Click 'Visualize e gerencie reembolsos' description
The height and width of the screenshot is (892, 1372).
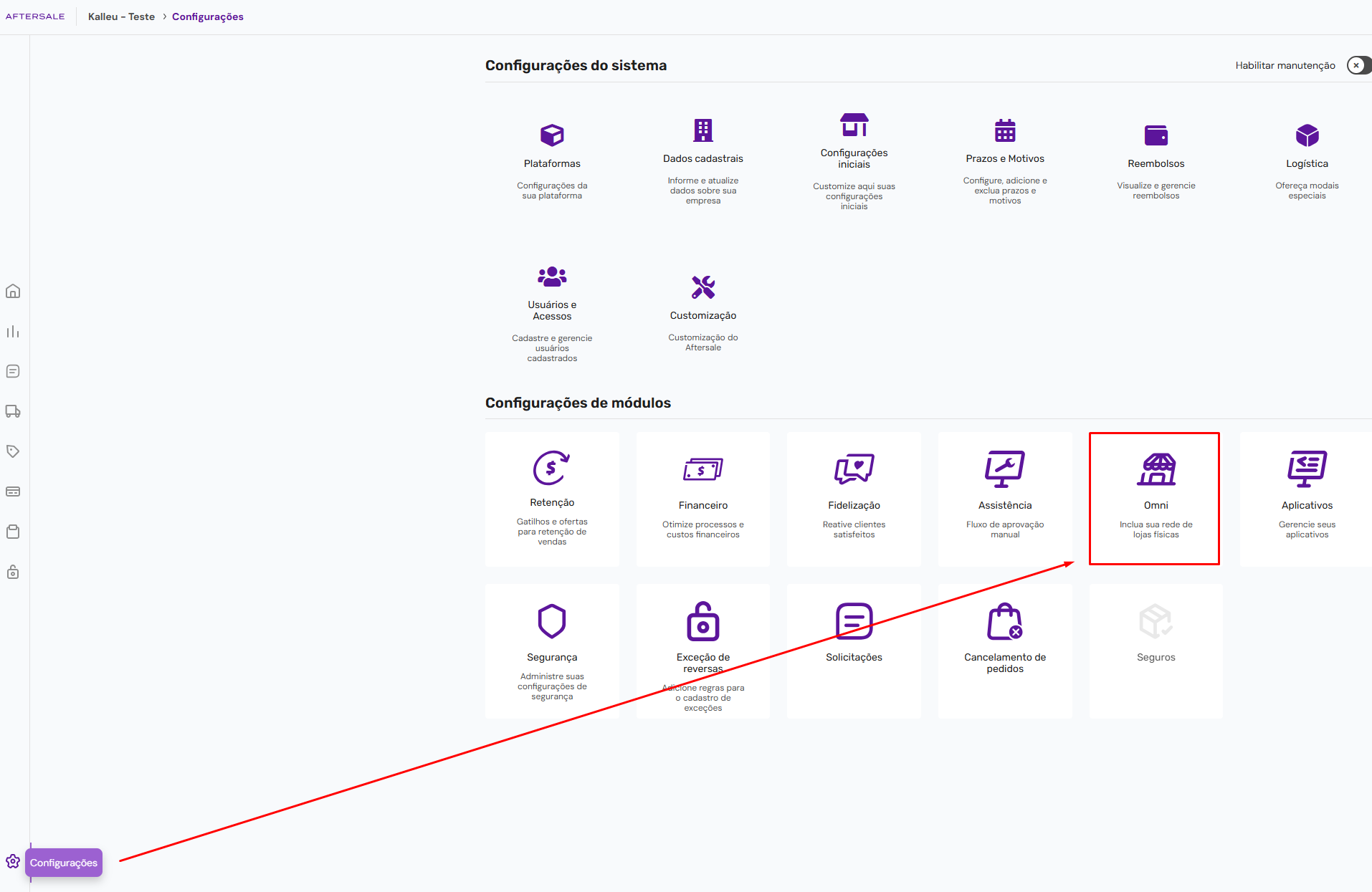click(1156, 191)
